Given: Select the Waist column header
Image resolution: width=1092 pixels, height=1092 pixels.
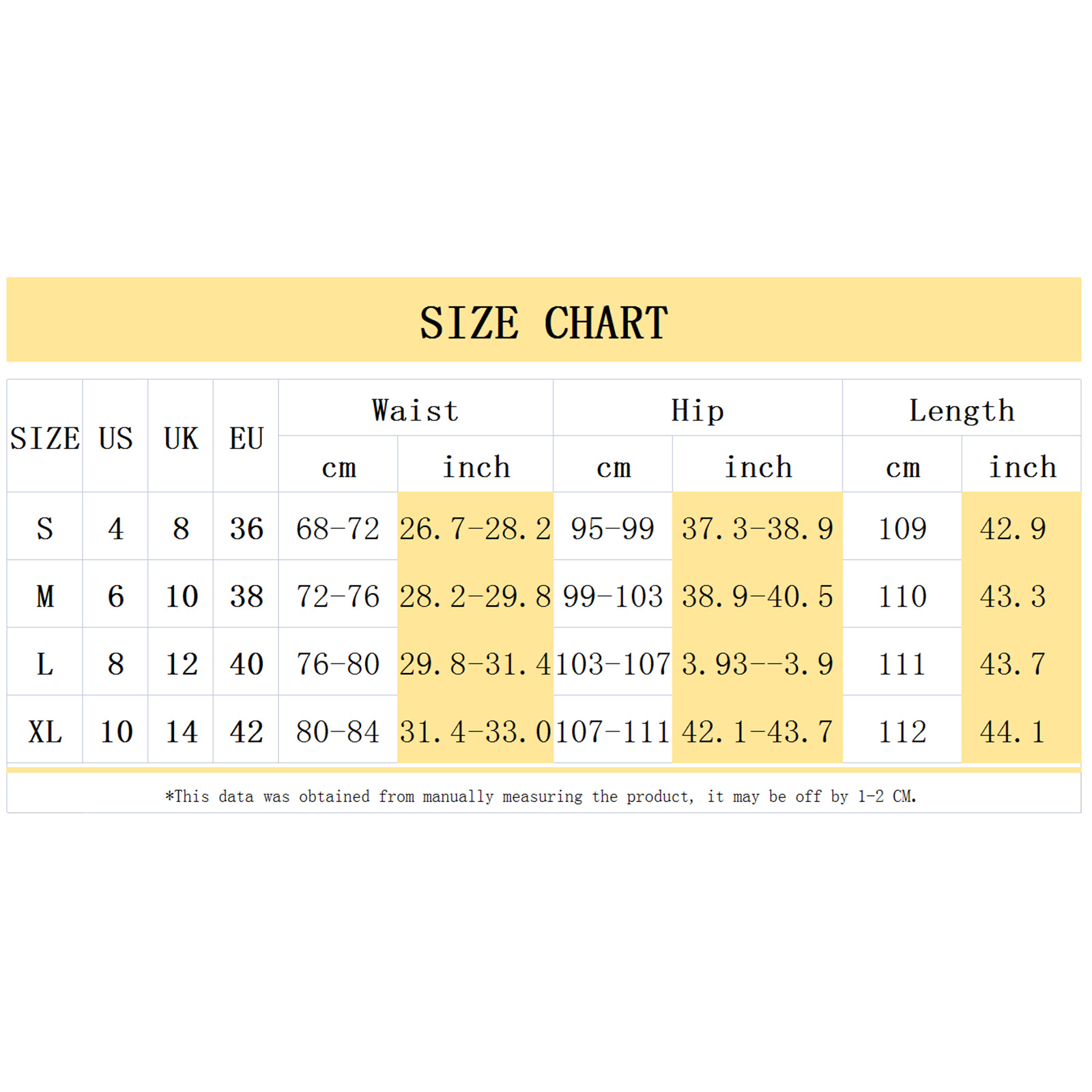Looking at the screenshot, I should [x=416, y=411].
